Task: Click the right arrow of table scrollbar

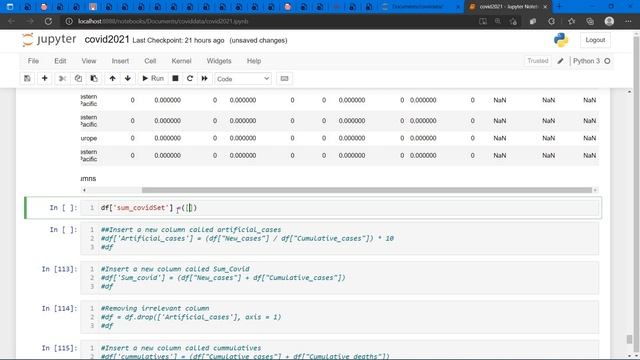Action: tap(595, 190)
